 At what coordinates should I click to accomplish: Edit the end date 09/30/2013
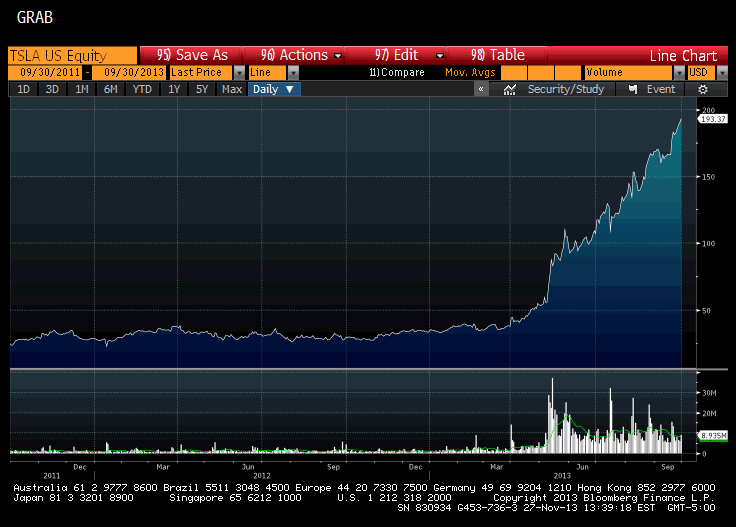[x=129, y=72]
